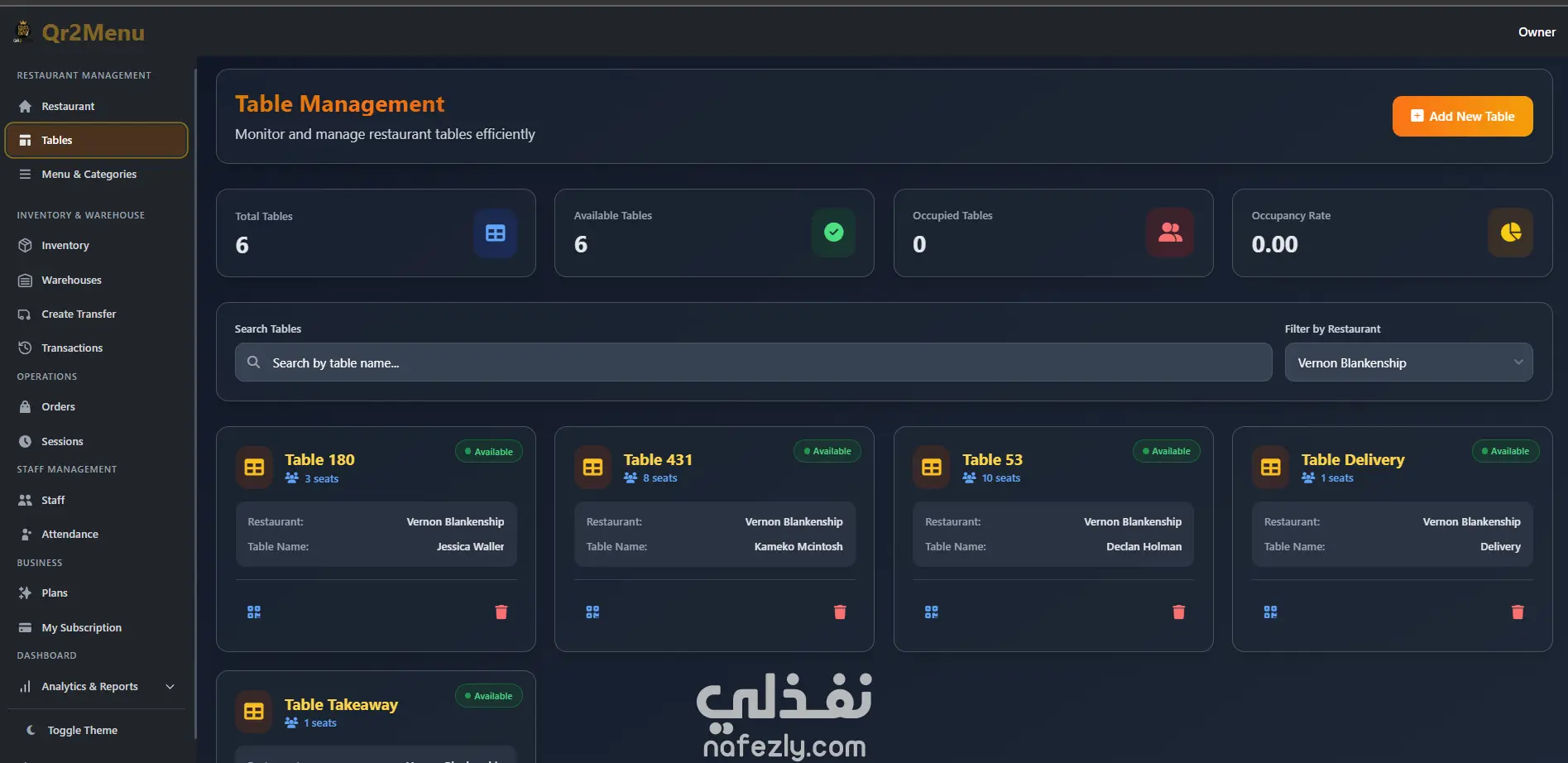Navigate to Warehouses
Image resolution: width=1568 pixels, height=763 pixels.
pos(96,281)
